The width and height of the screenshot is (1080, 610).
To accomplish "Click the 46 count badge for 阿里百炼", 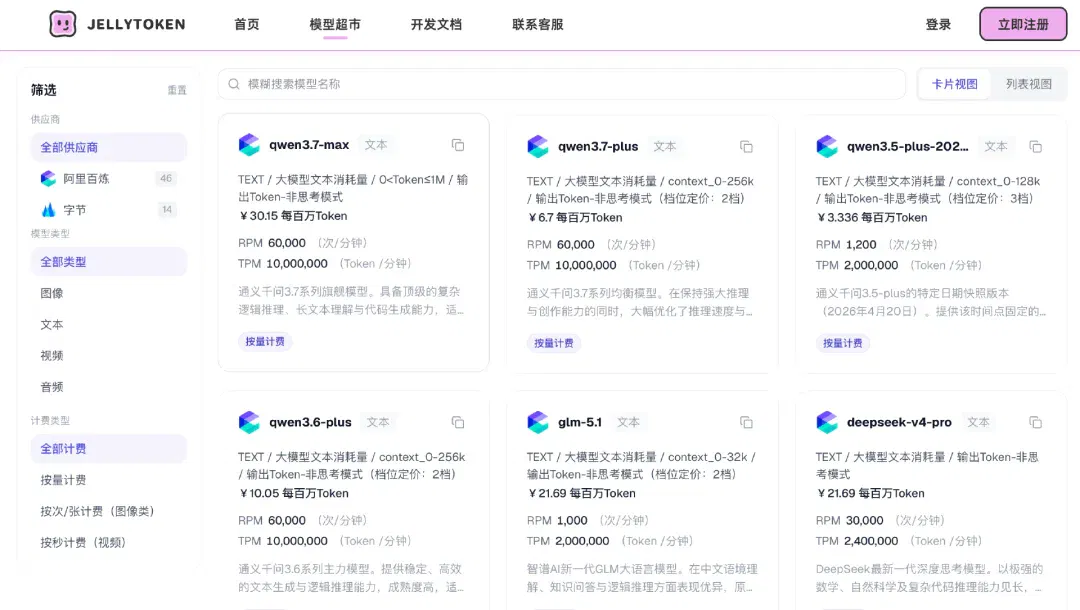I will click(166, 178).
